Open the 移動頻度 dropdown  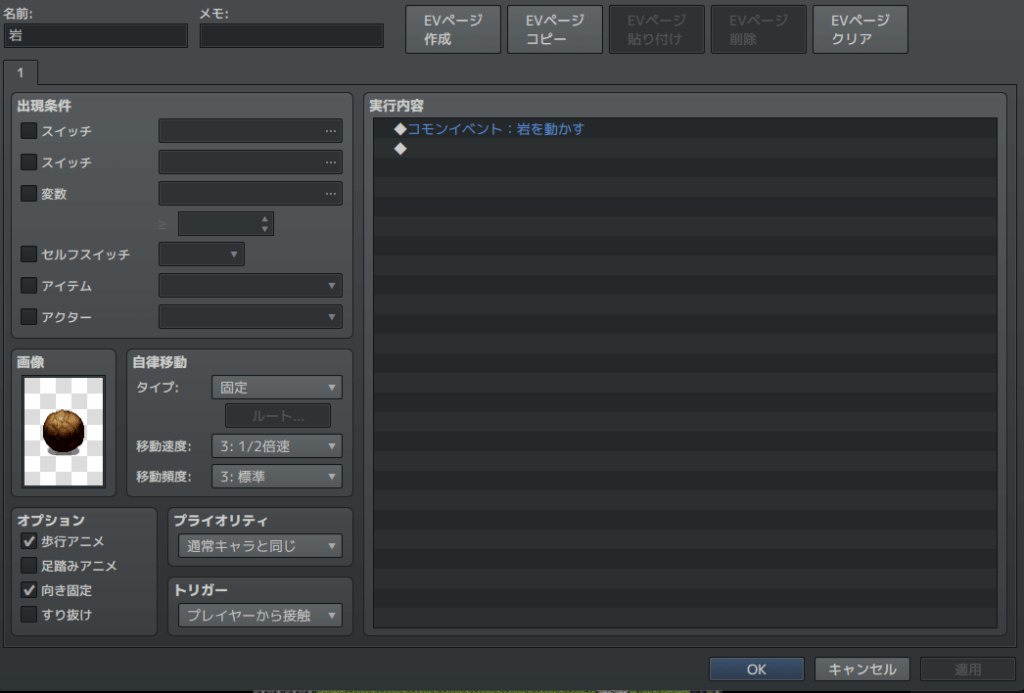(276, 477)
